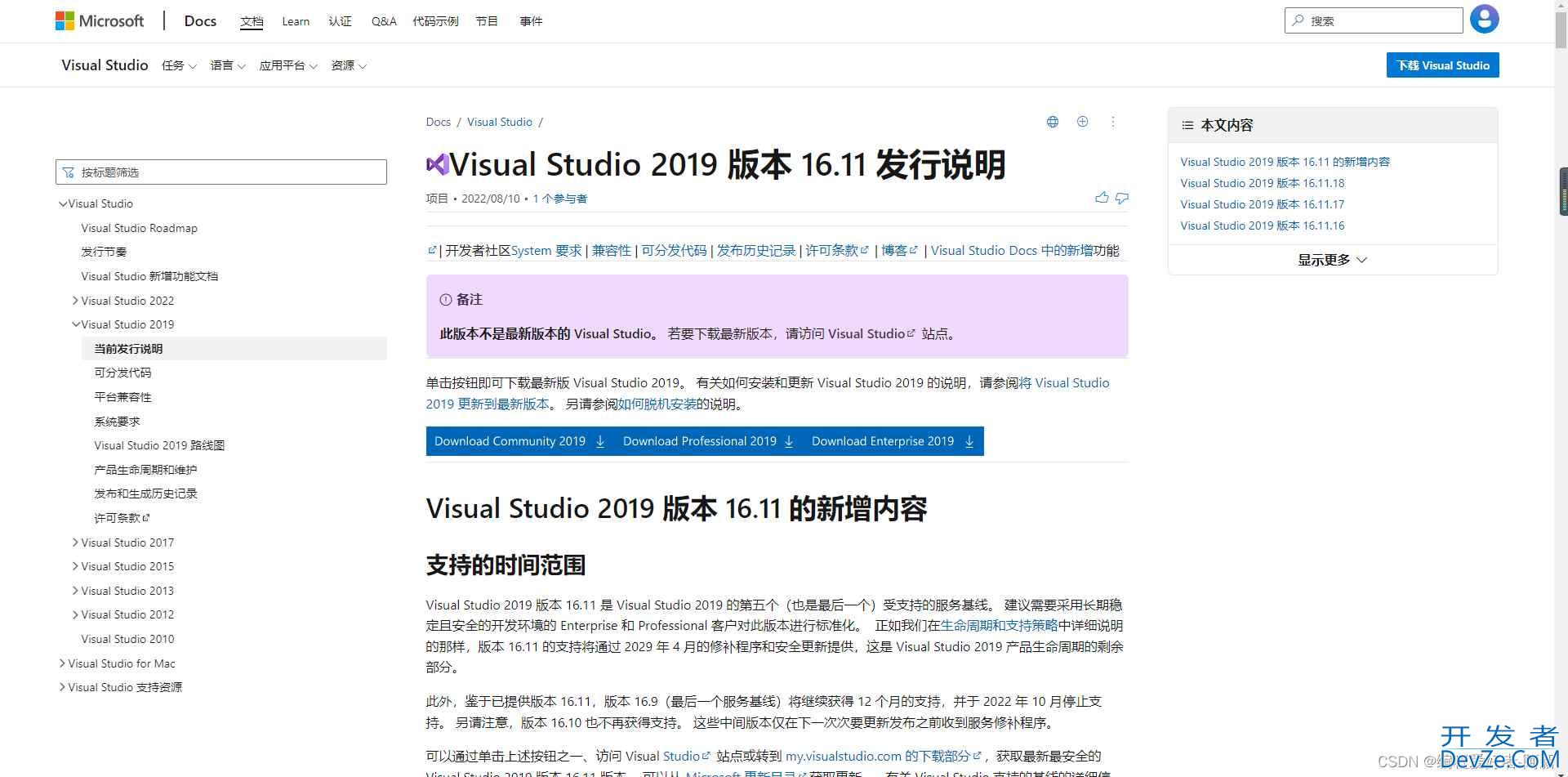
Task: Click the globe language icon
Action: click(1053, 122)
